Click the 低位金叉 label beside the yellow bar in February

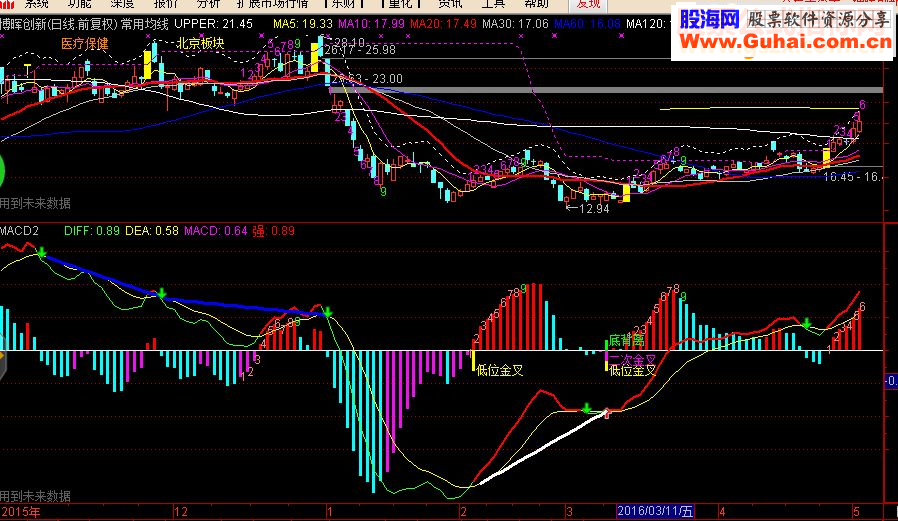[500, 370]
